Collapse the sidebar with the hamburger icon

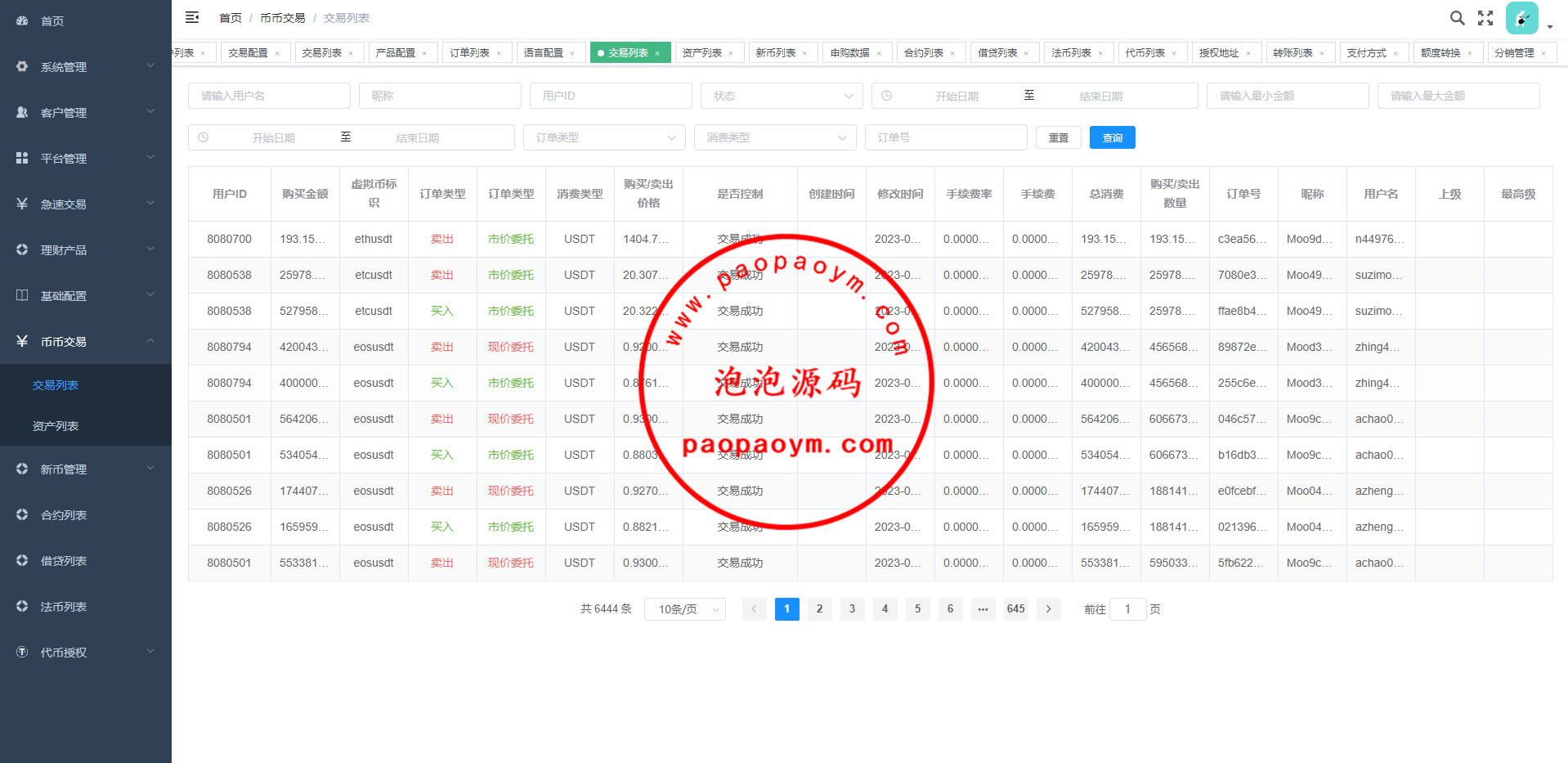192,17
